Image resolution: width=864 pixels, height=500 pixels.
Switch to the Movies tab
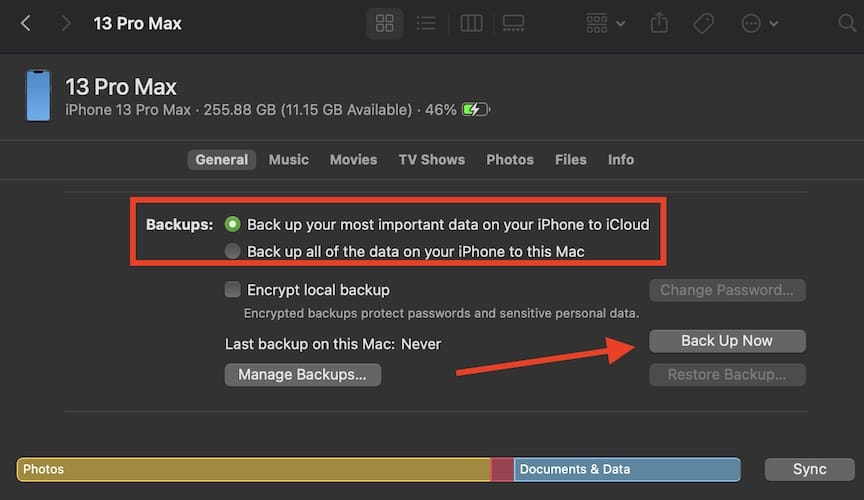[353, 160]
